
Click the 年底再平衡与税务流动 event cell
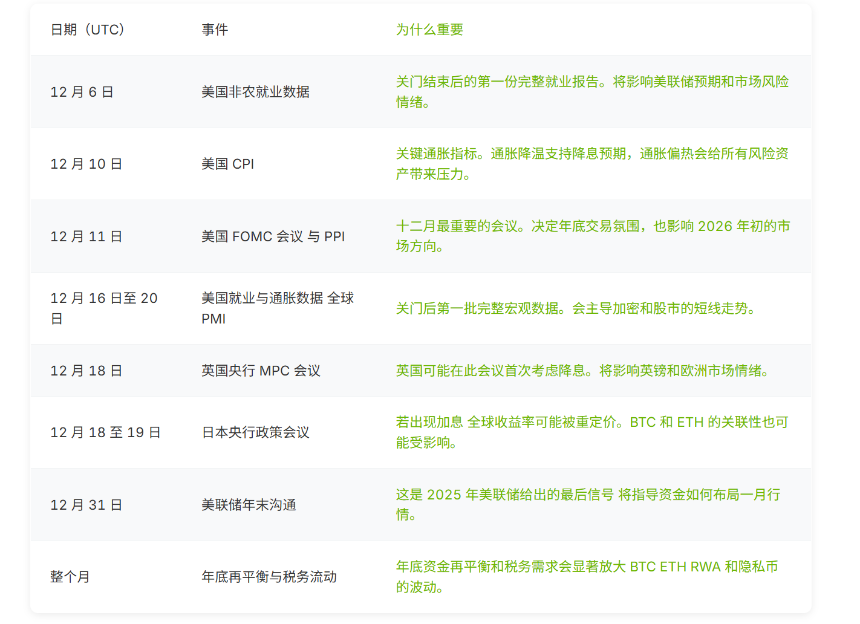269,577
